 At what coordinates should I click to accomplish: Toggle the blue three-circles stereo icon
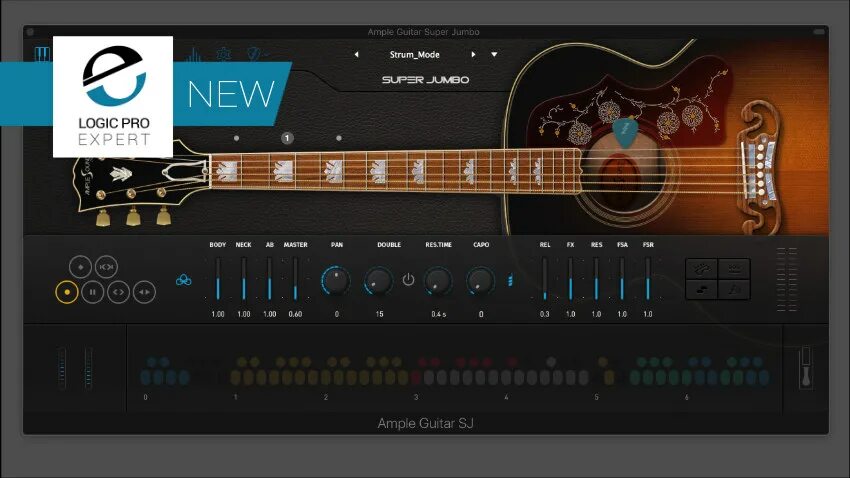[184, 280]
